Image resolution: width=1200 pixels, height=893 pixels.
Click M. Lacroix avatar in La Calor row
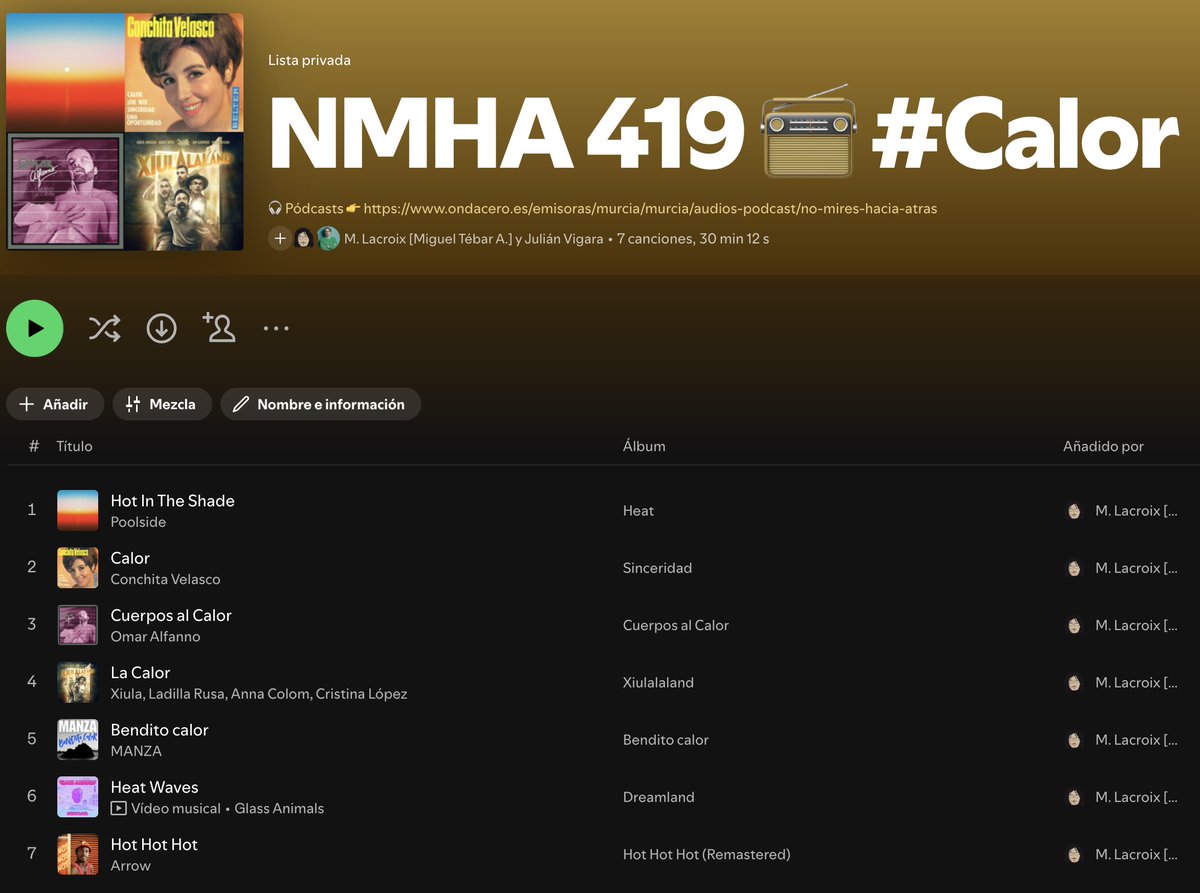(1074, 682)
